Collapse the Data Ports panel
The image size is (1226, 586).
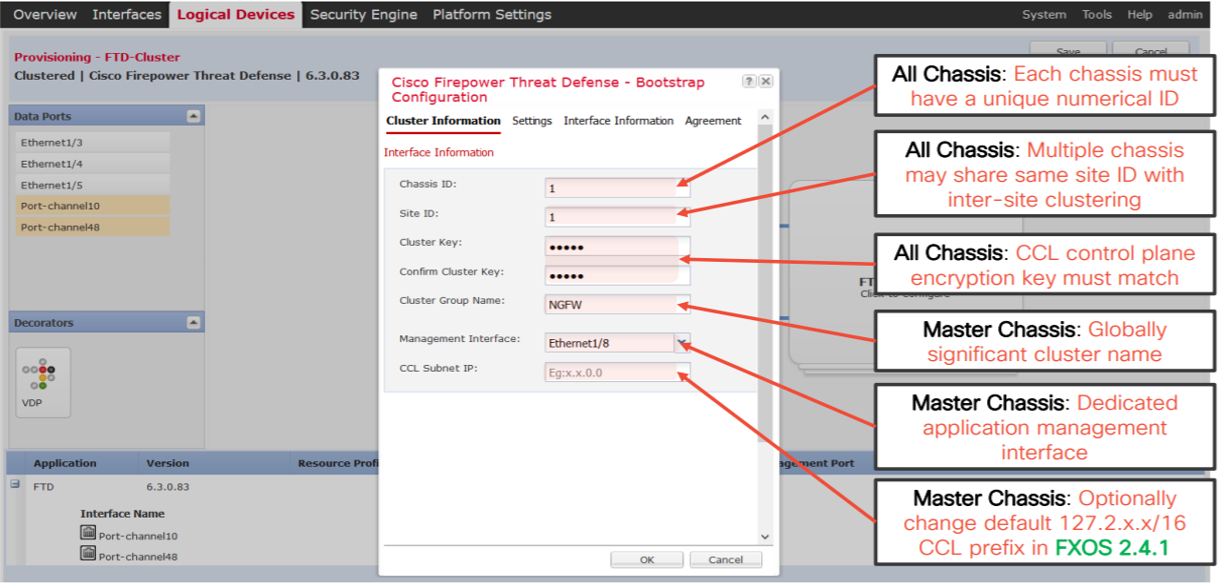point(194,116)
